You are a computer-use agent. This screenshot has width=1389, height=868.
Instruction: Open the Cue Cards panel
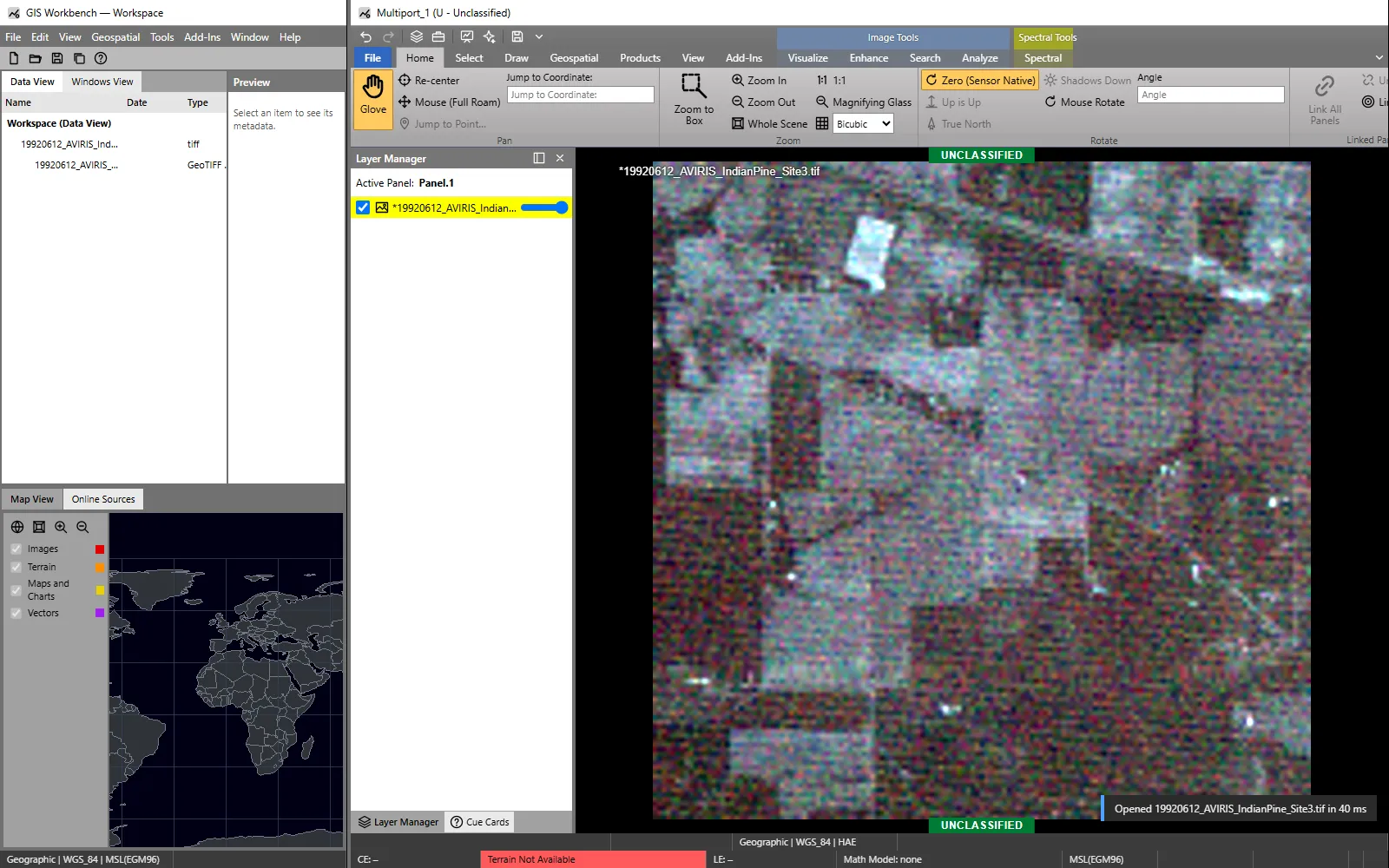480,822
